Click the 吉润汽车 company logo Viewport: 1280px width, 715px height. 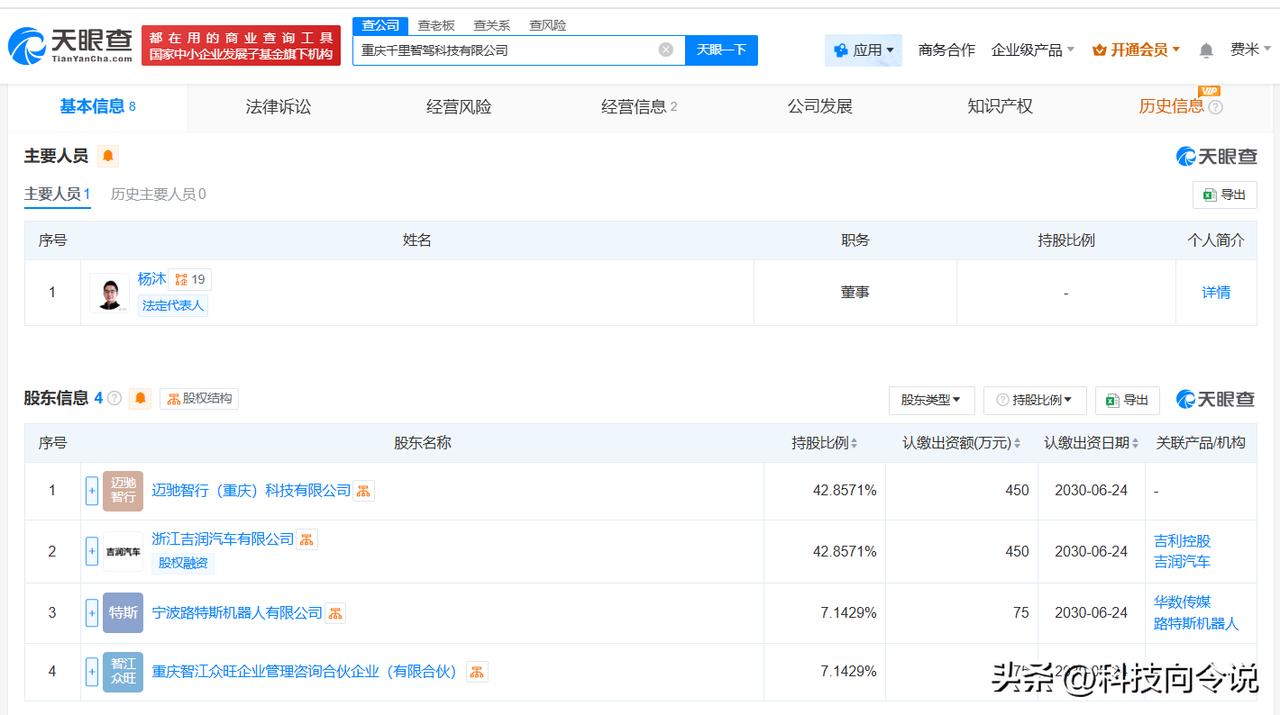[x=123, y=551]
